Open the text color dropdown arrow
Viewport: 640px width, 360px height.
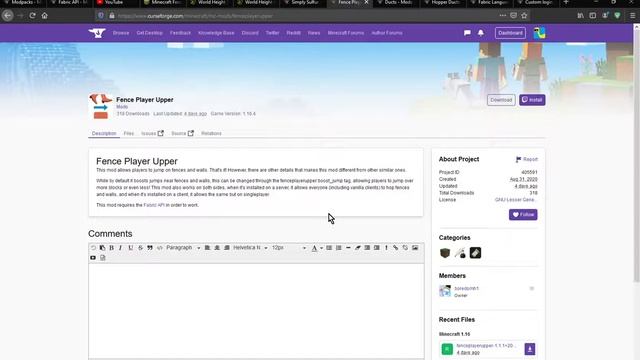[x=321, y=248]
